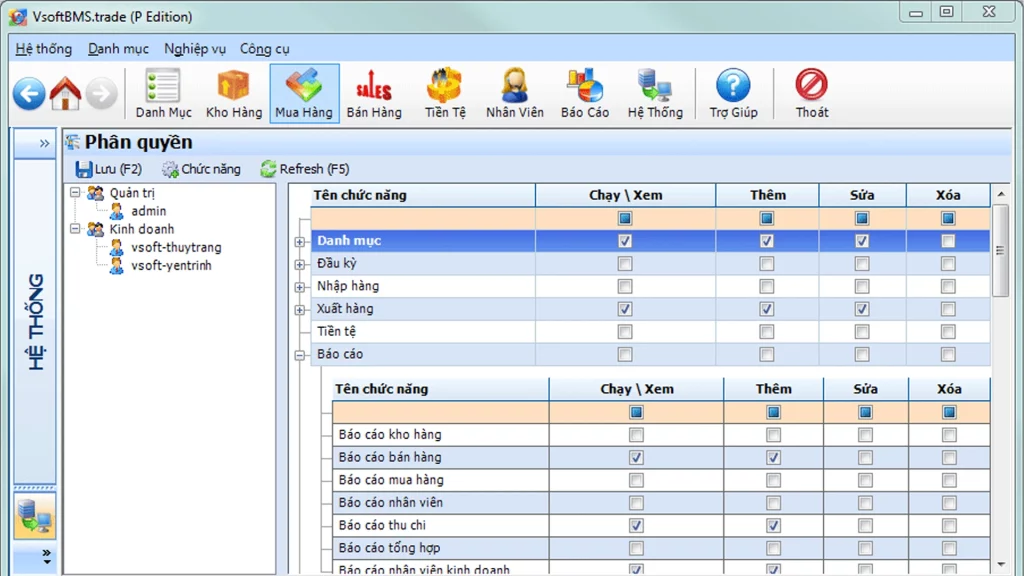Viewport: 1024px width, 576px height.
Task: Enable Xóa checkbox for Danh mục row
Action: point(948,241)
